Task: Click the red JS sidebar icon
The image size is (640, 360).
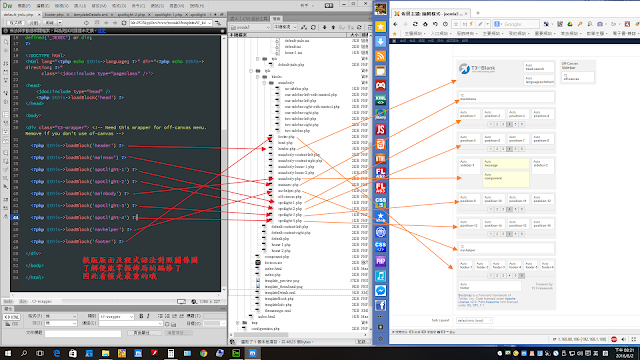Action: point(380,129)
